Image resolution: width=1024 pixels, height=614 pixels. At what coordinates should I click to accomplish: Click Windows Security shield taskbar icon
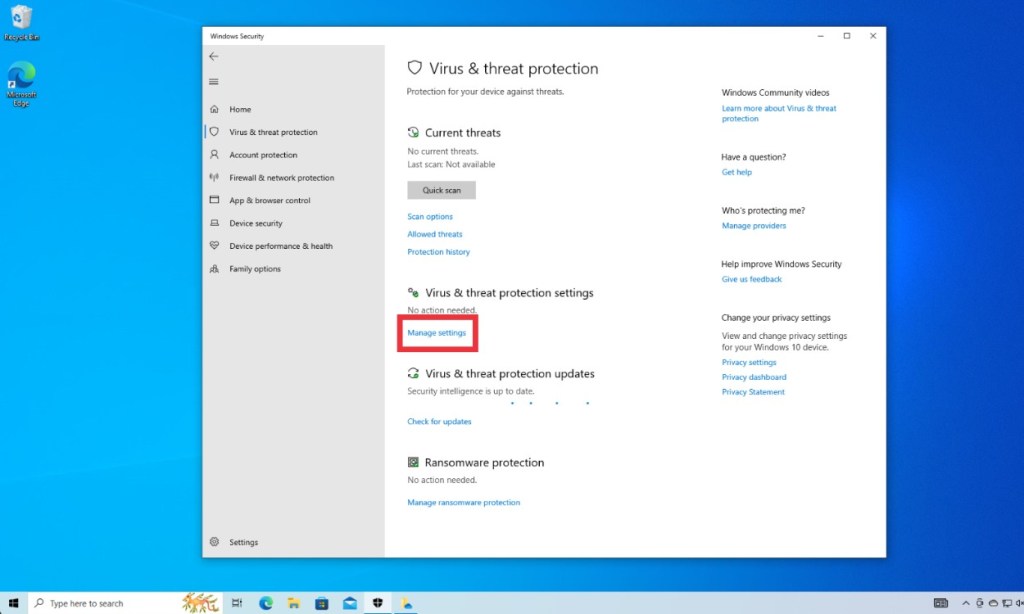coord(377,603)
